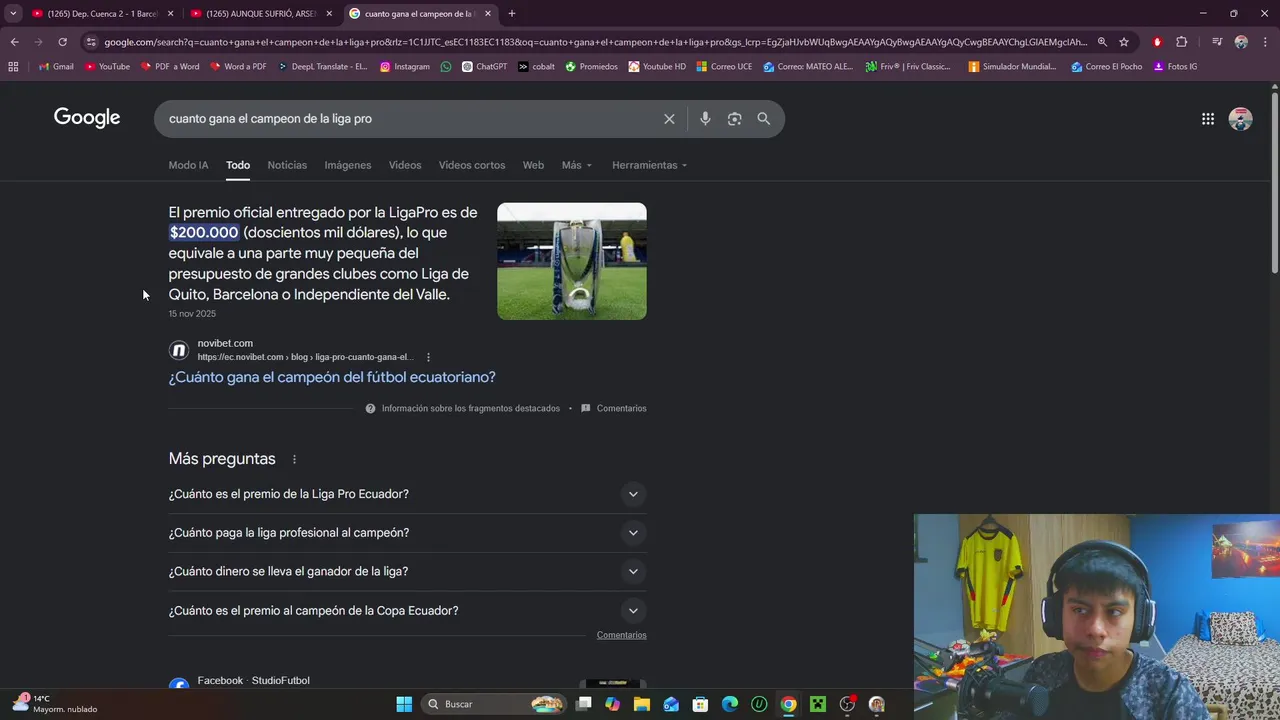
Task: Open the Correo UCE bookmark
Action: pyautogui.click(x=723, y=67)
